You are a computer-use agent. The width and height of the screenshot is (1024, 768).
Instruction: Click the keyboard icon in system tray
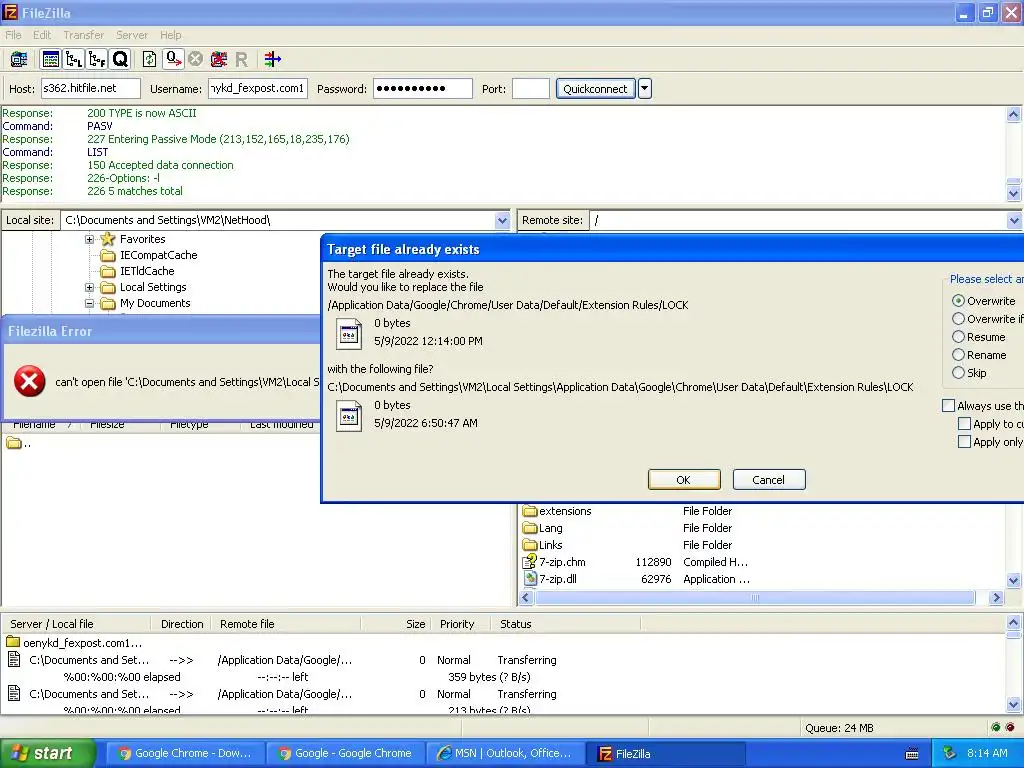(x=912, y=754)
